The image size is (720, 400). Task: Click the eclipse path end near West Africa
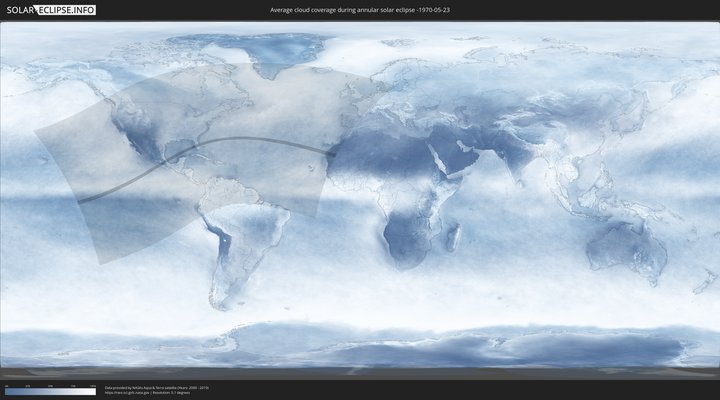[x=333, y=153]
